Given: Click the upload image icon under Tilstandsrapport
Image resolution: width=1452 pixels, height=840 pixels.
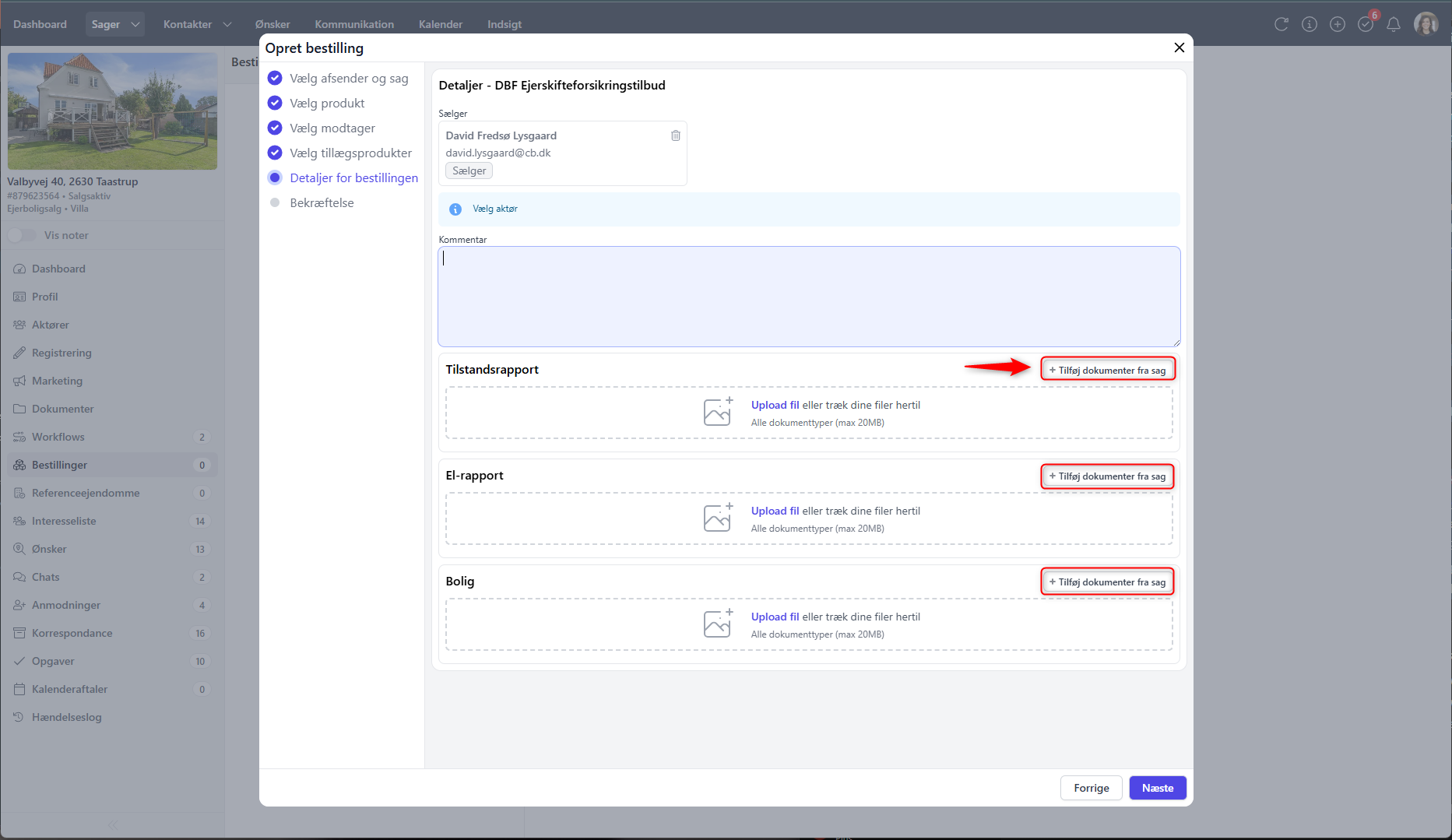Looking at the screenshot, I should (x=718, y=412).
